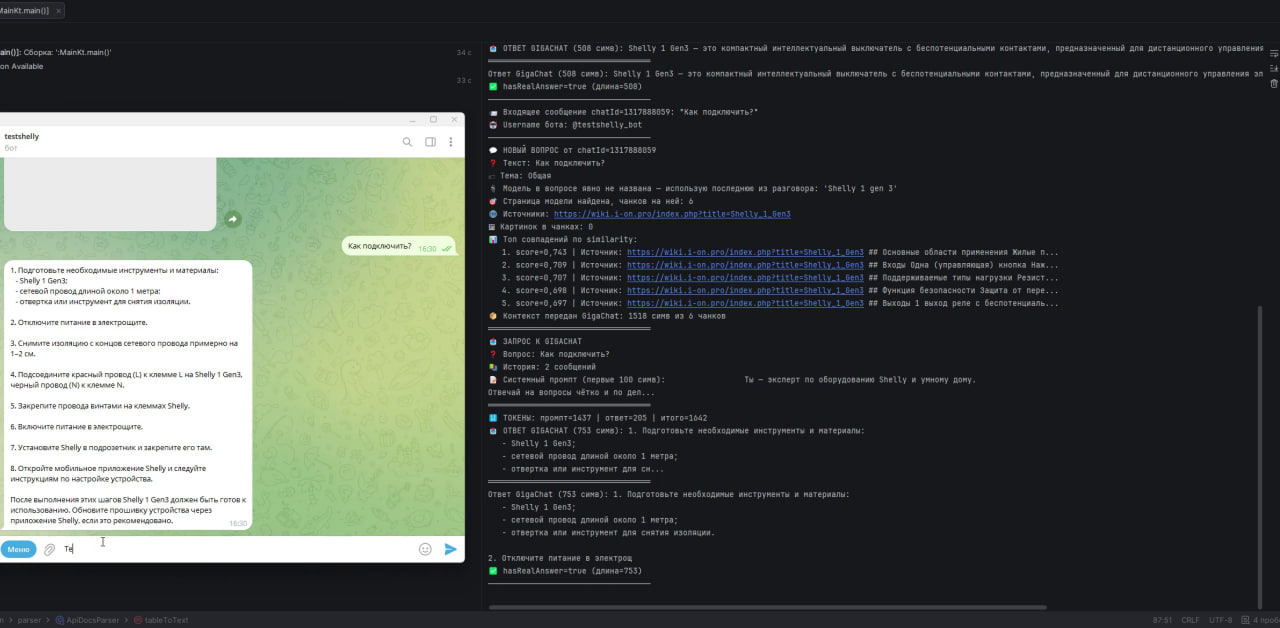
Task: Click the forward arrow beside the bot message
Action: pos(232,218)
